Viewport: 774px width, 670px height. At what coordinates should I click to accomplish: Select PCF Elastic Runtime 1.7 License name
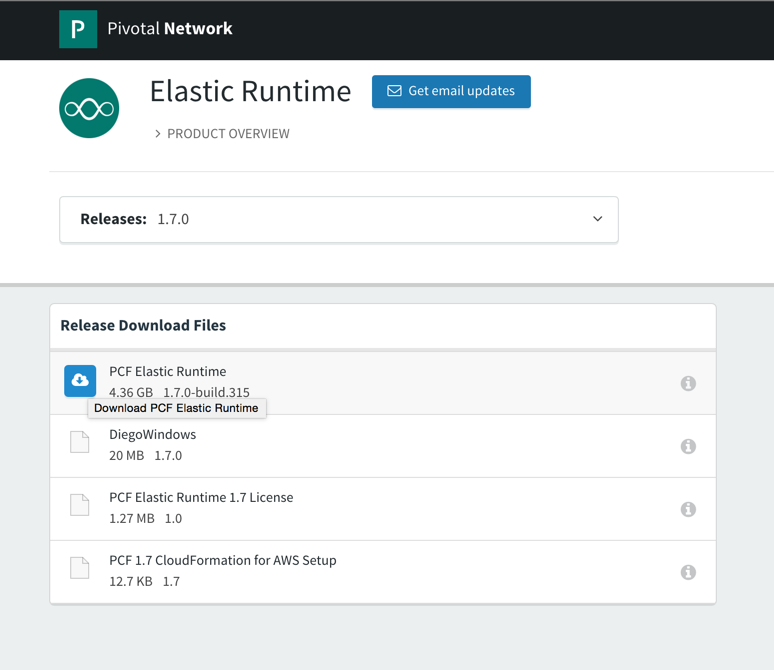click(x=201, y=497)
